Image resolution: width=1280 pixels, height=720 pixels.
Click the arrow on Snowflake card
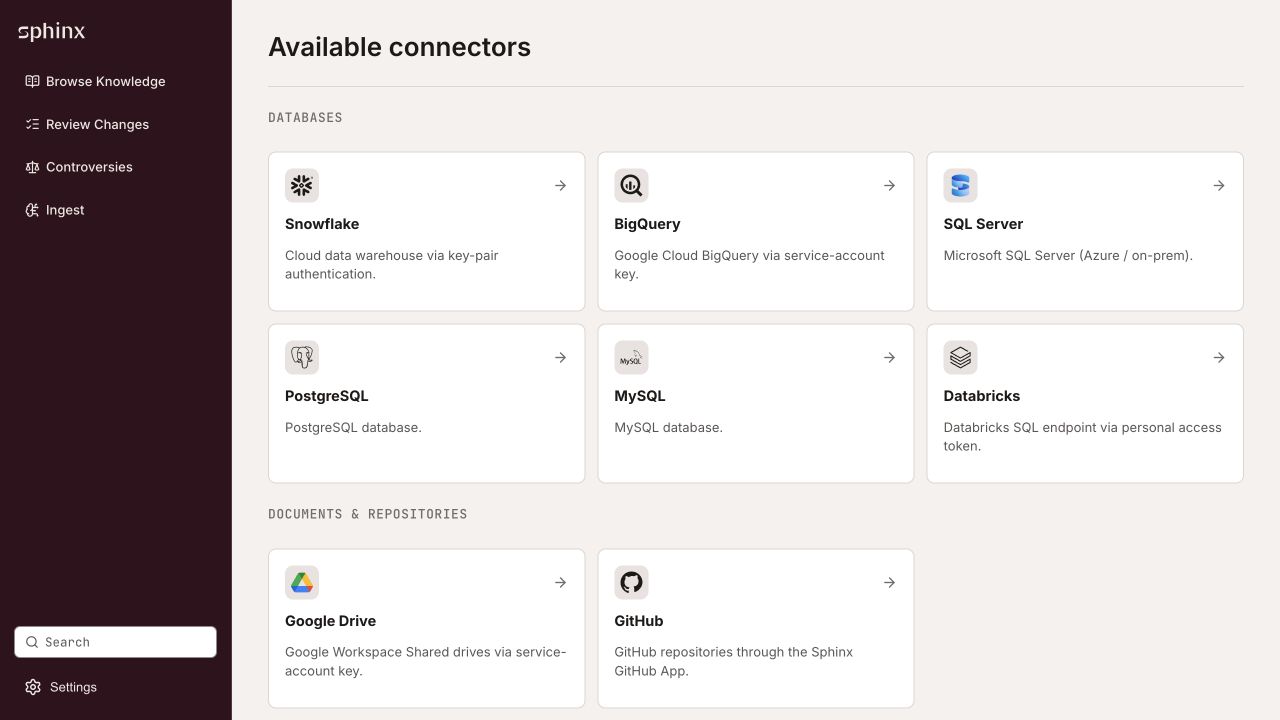[x=560, y=185]
